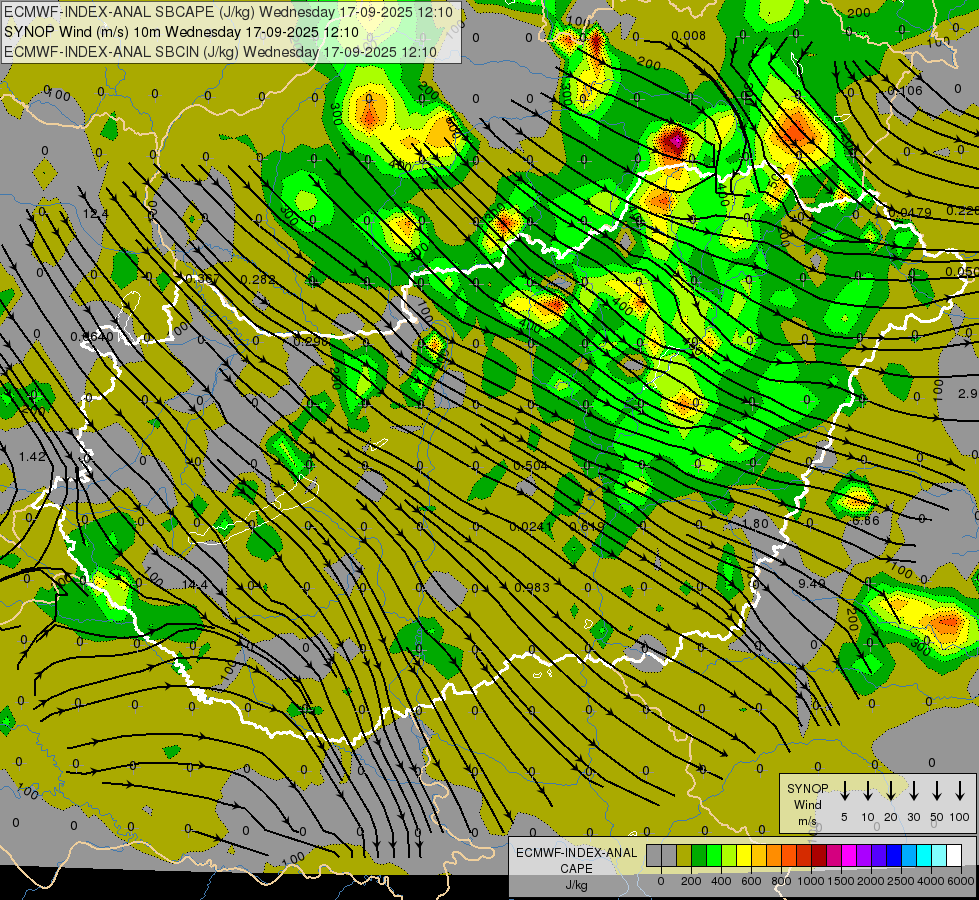Pick the yellow CAPE legend swatch
The width and height of the screenshot is (979, 900).
[744, 856]
